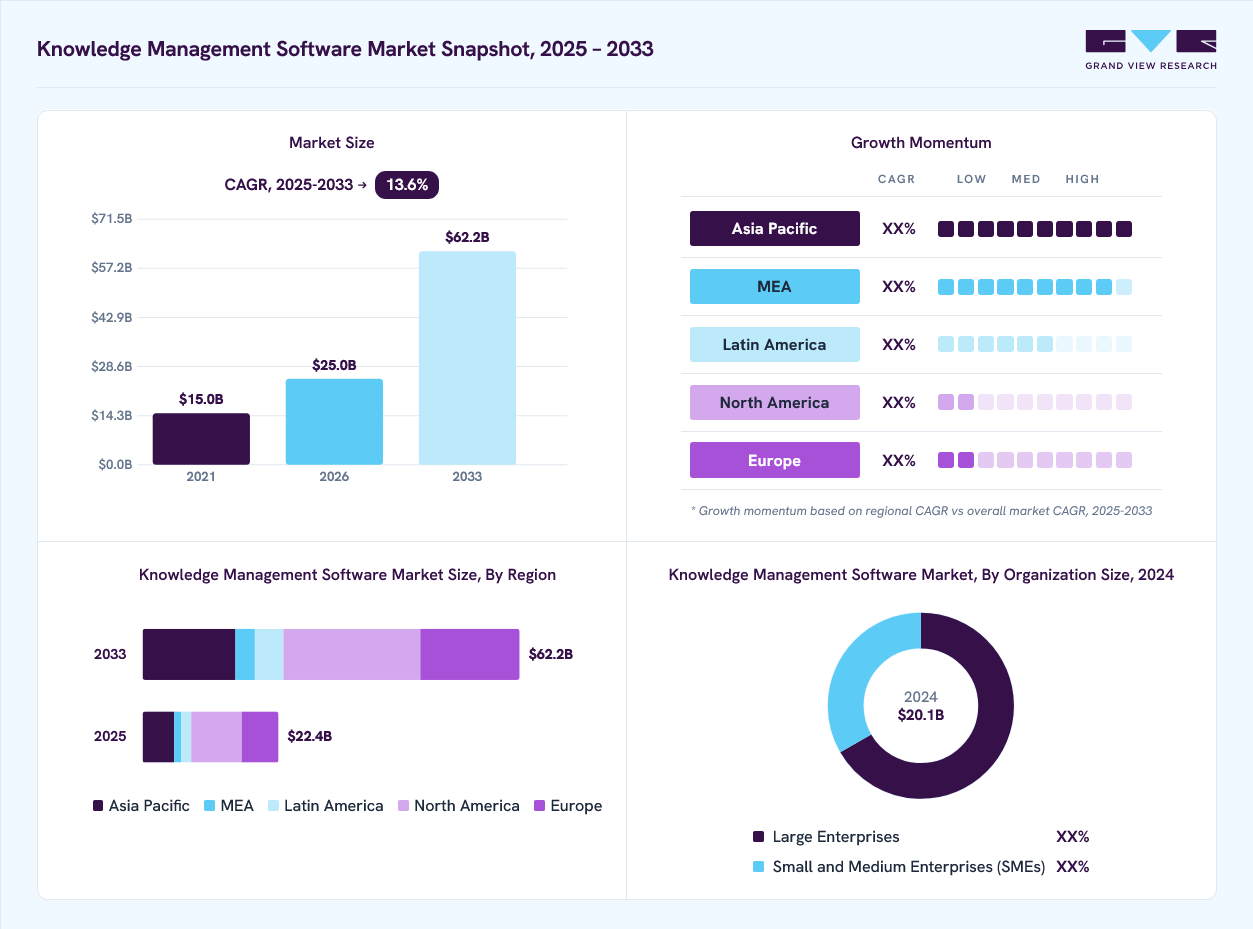Click the Small and Medium Enterprises legend swatch
The height and width of the screenshot is (929, 1253).
758,867
